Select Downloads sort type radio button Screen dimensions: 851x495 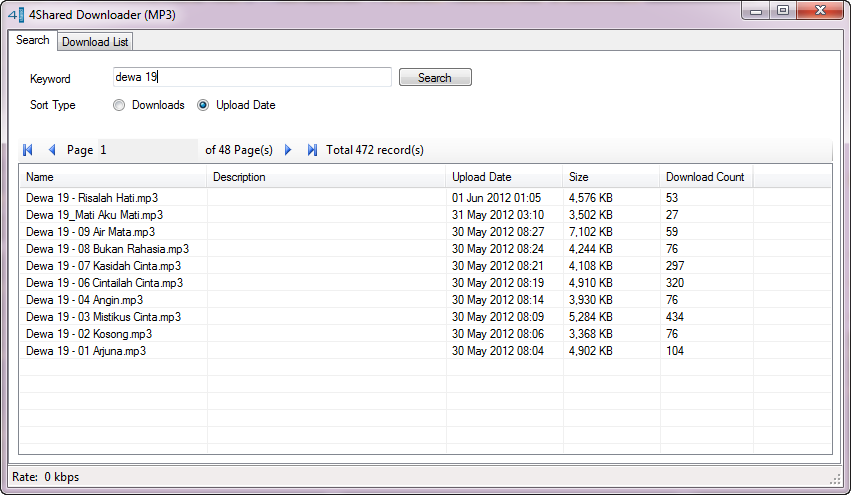tap(119, 105)
